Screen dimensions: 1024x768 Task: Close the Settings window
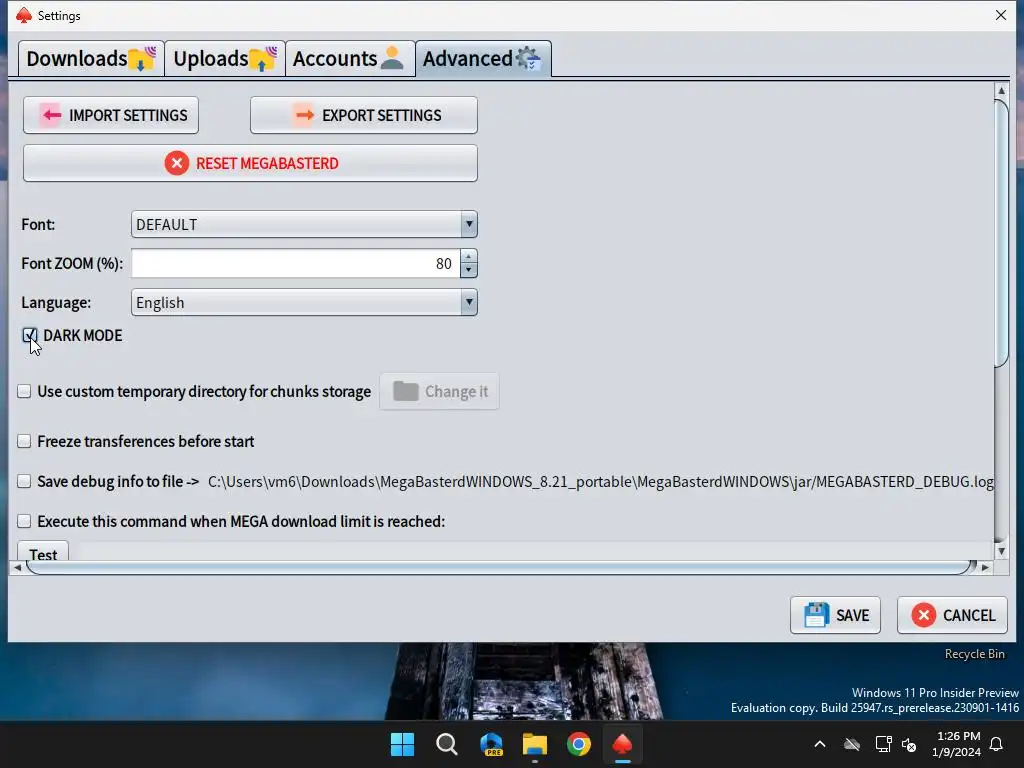(1000, 15)
